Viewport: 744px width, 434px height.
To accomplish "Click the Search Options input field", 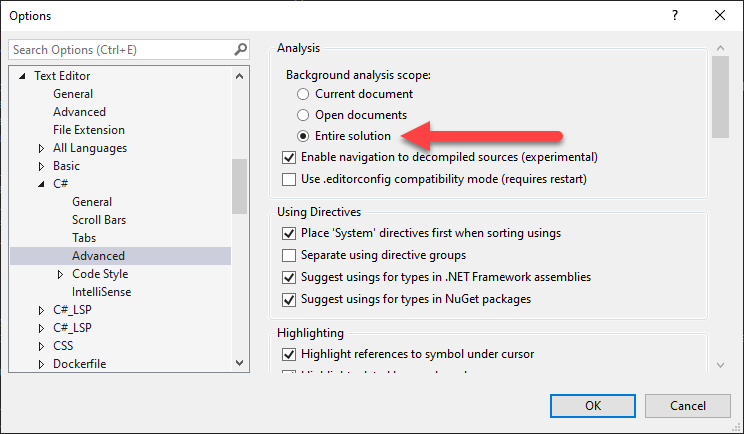I will tap(120, 49).
